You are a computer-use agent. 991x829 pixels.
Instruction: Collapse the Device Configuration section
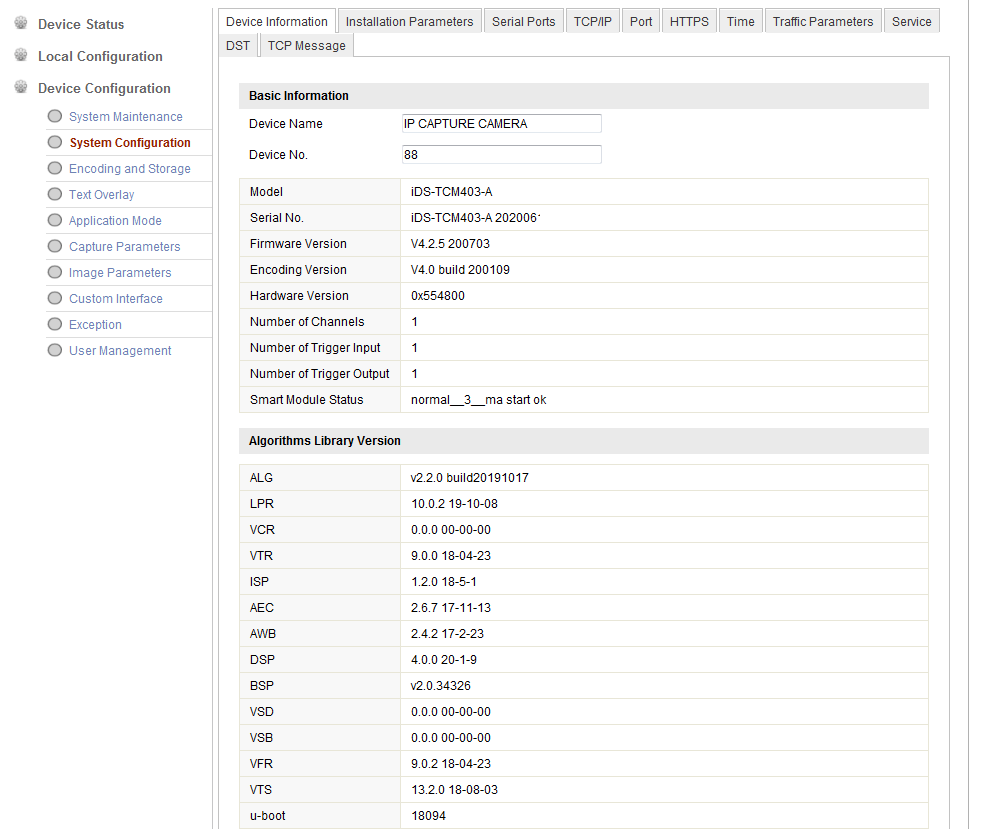104,88
